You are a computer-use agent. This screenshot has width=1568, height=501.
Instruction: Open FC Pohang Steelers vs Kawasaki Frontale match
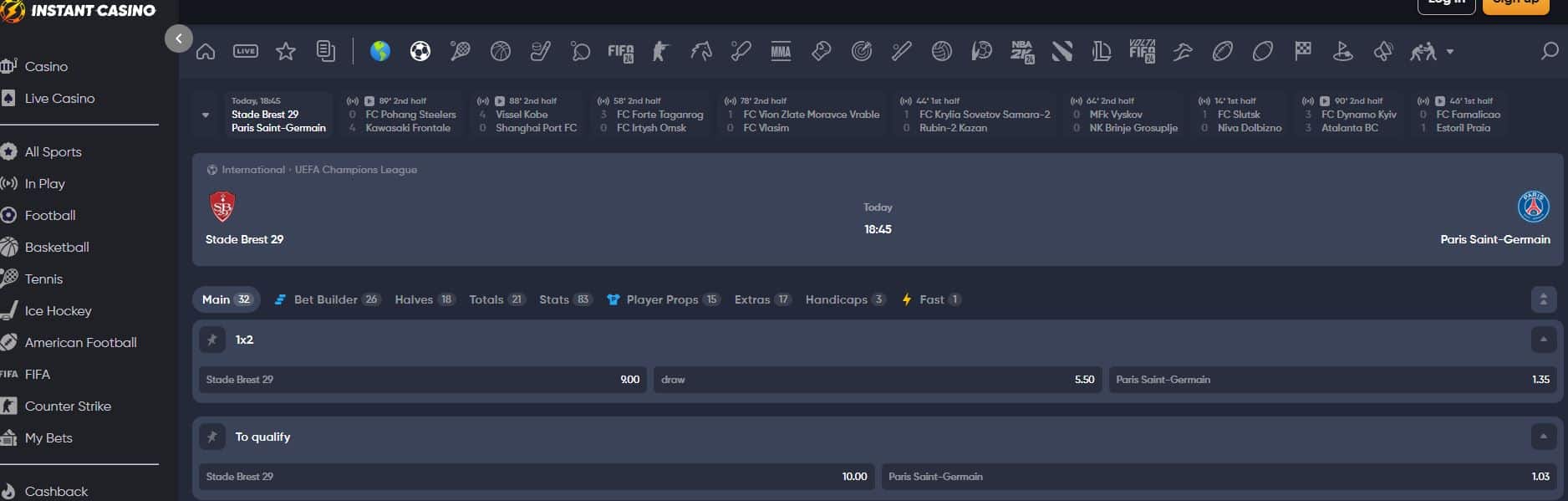400,115
